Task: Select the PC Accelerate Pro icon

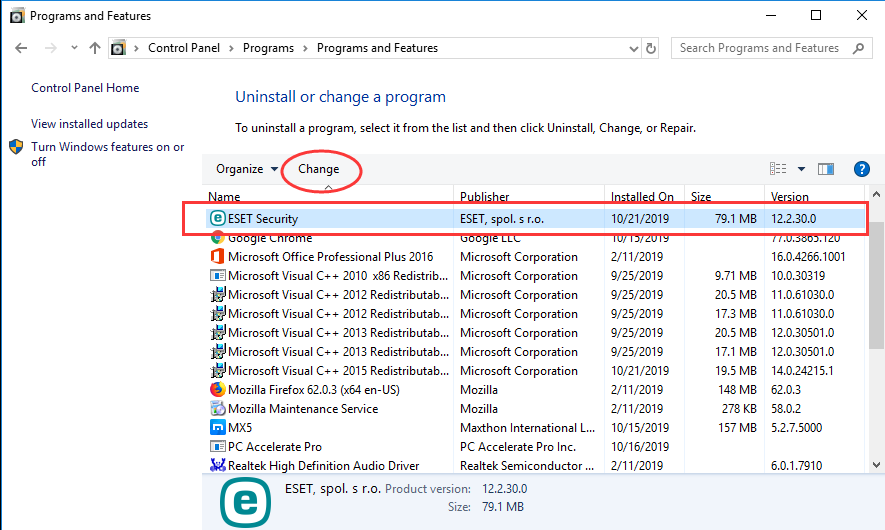Action: (217, 446)
